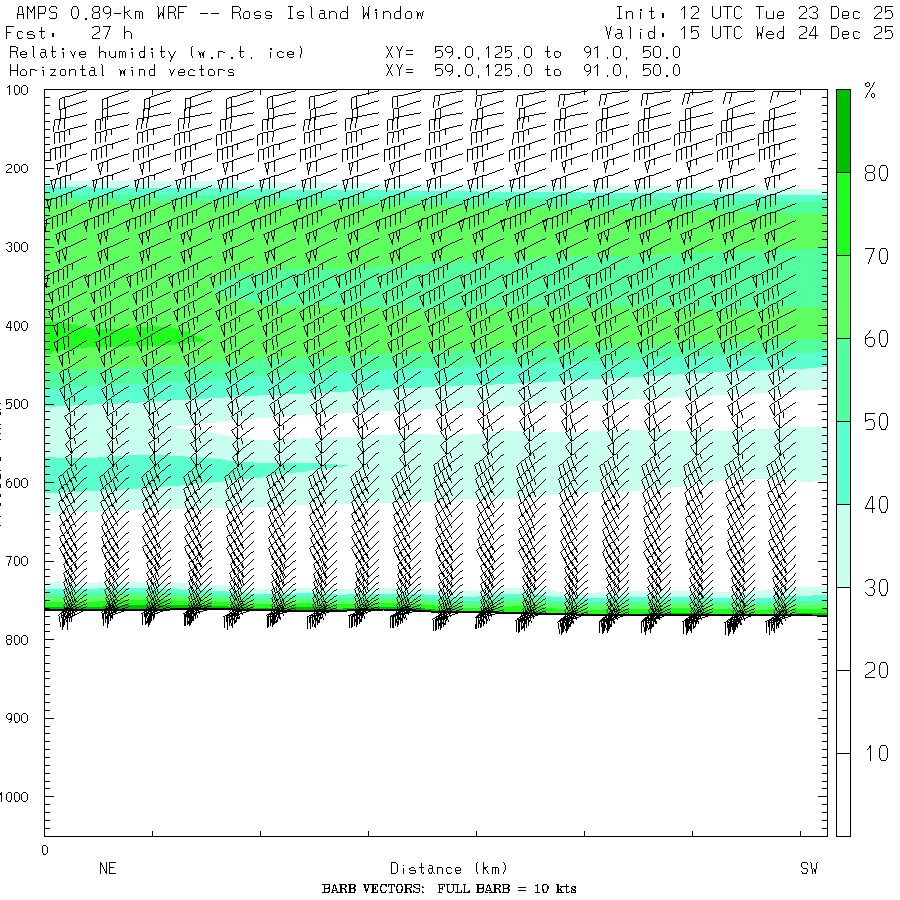The image size is (900, 900).
Task: Click the color bar segment between 50 and 60
Action: pyautogui.click(x=843, y=379)
